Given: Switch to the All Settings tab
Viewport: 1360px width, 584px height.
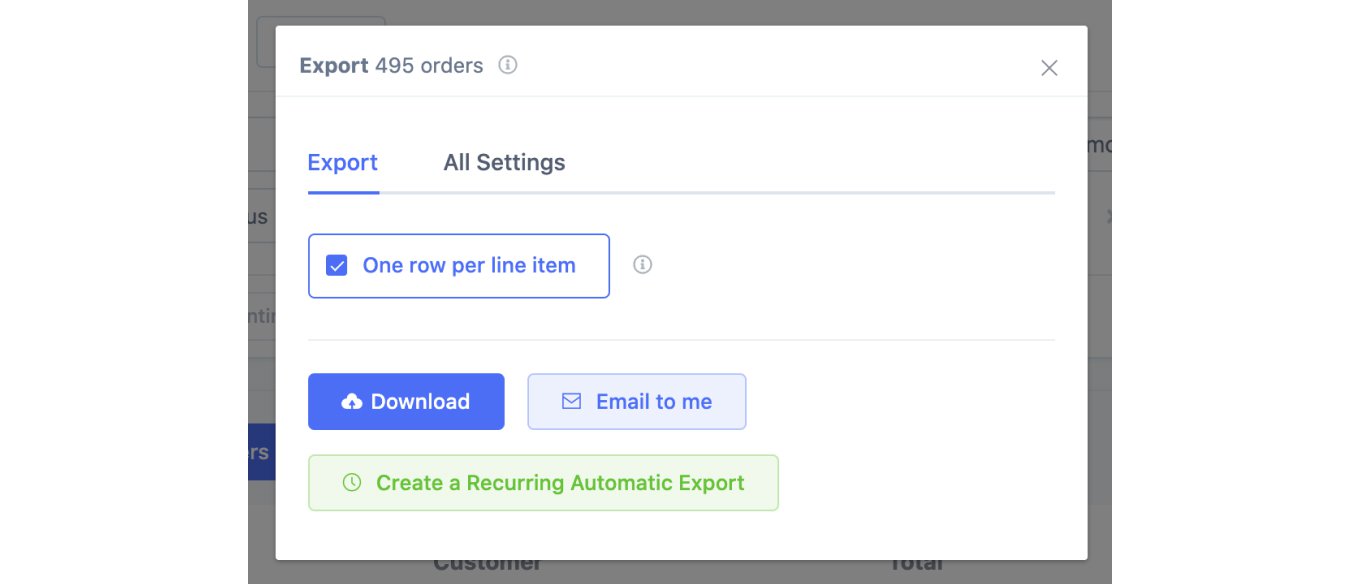Looking at the screenshot, I should point(504,162).
